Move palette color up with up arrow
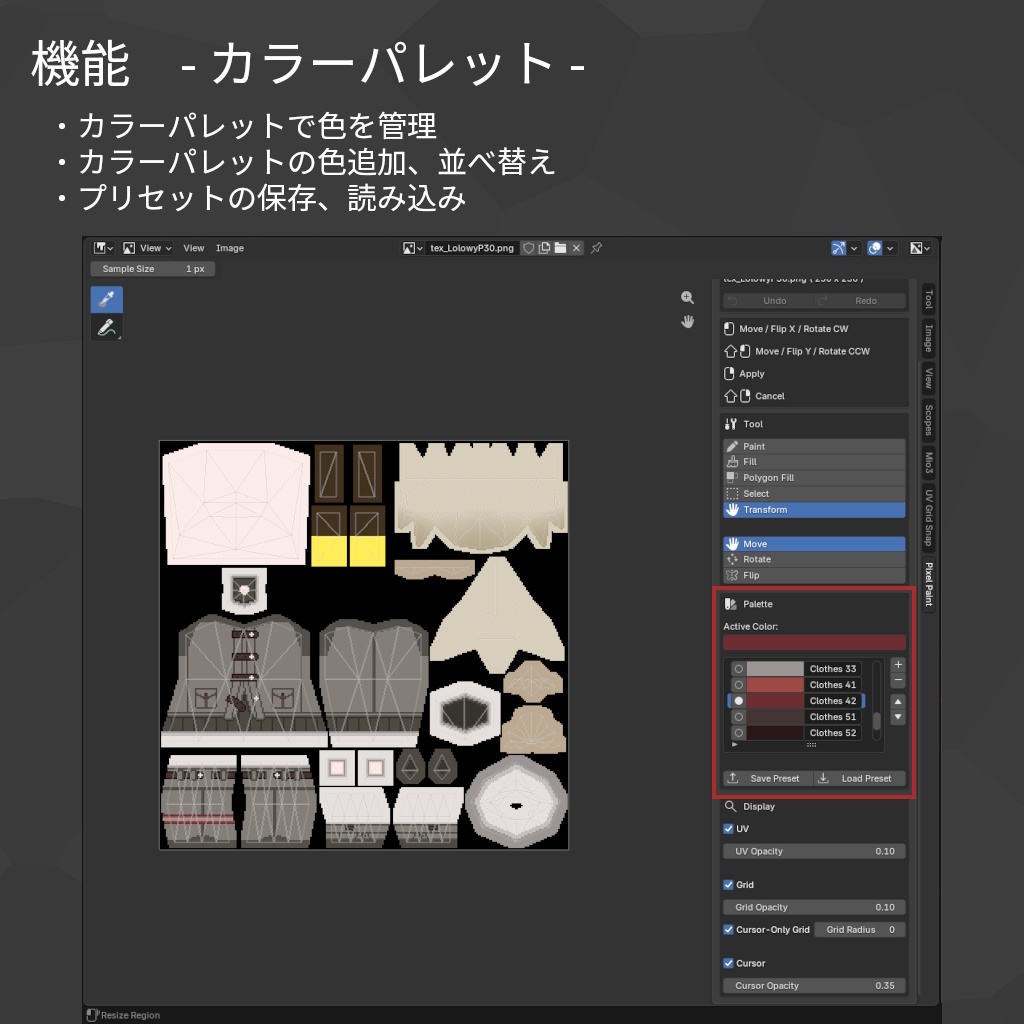The image size is (1024, 1024). 898,701
